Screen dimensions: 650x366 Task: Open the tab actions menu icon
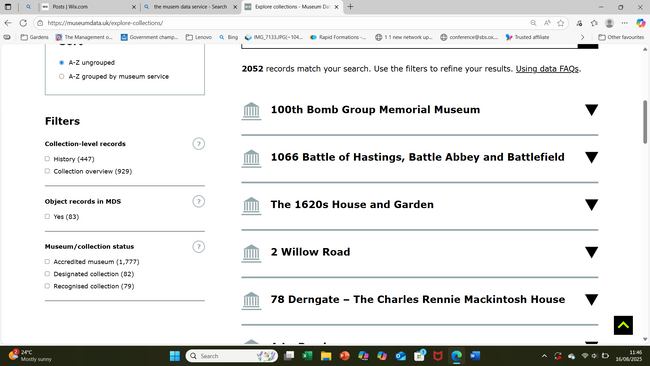8,7
